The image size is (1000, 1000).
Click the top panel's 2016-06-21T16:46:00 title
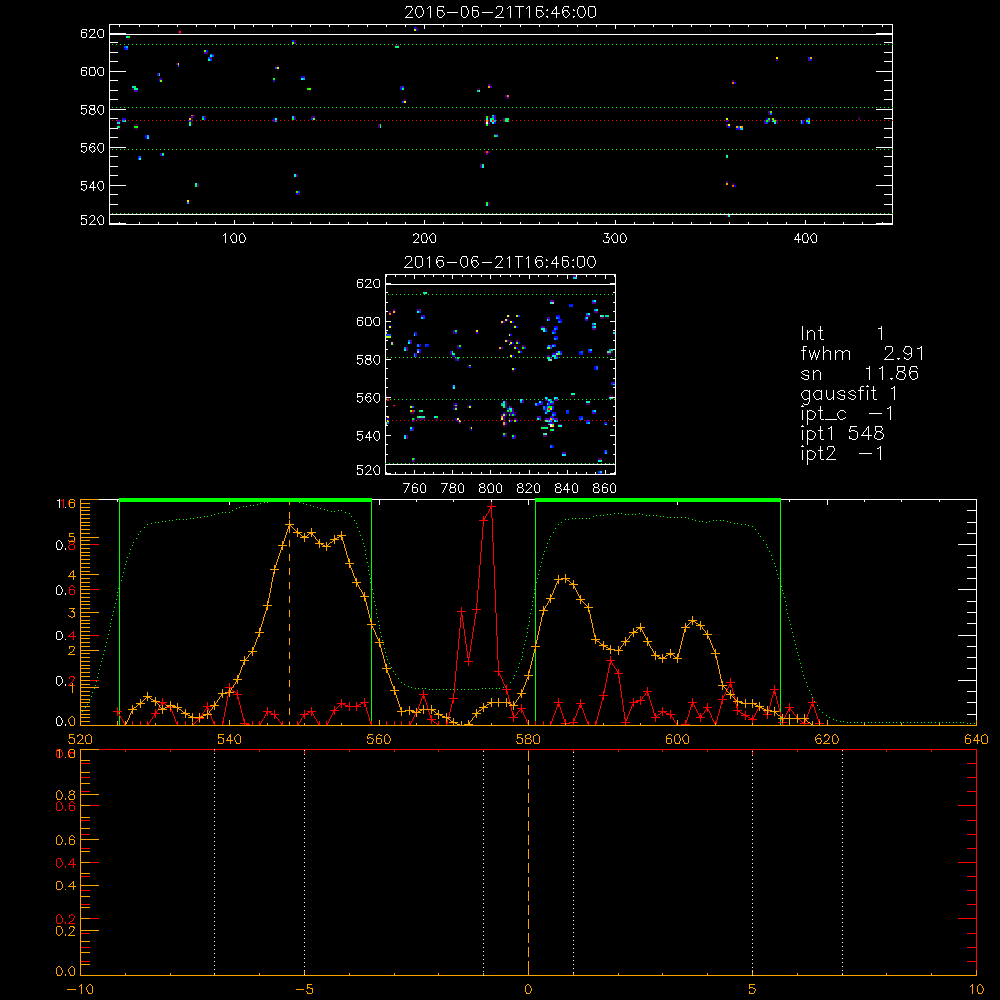501,12
